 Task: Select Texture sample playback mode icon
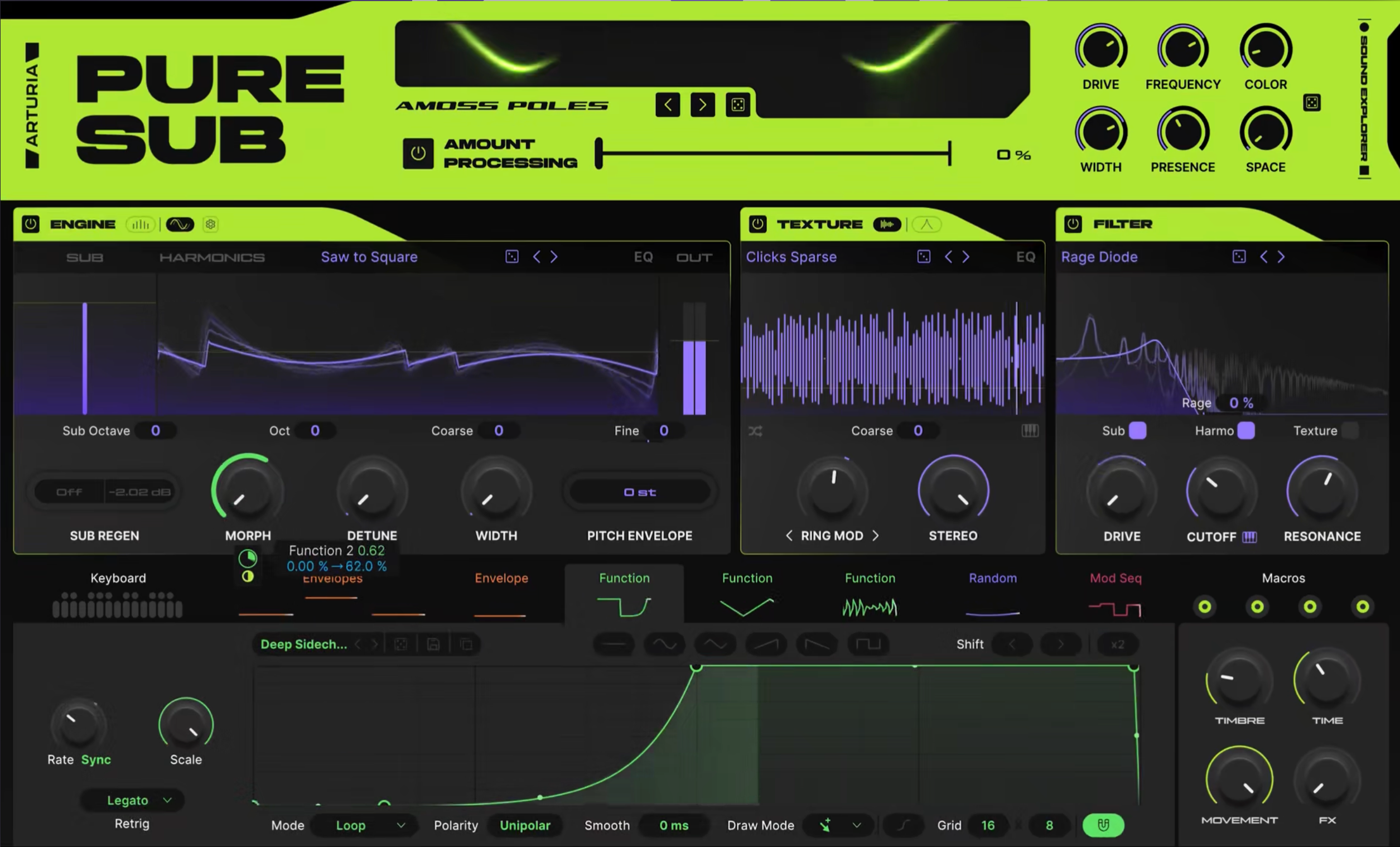point(887,224)
